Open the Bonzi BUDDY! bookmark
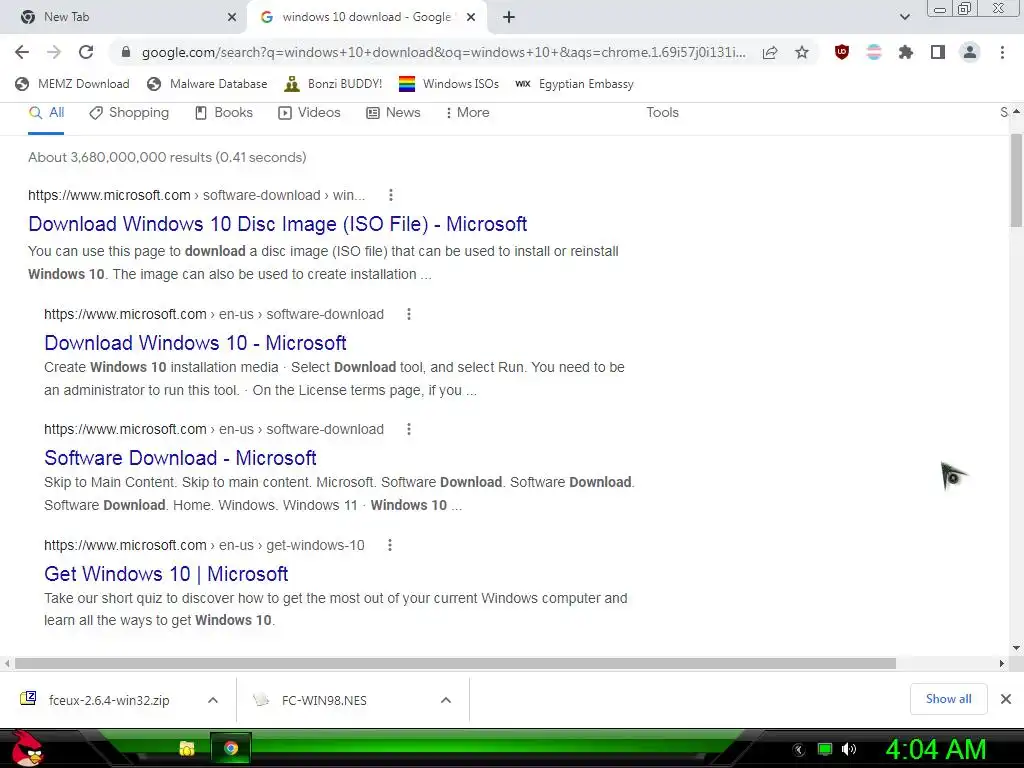1024x768 pixels. pyautogui.click(x=334, y=84)
